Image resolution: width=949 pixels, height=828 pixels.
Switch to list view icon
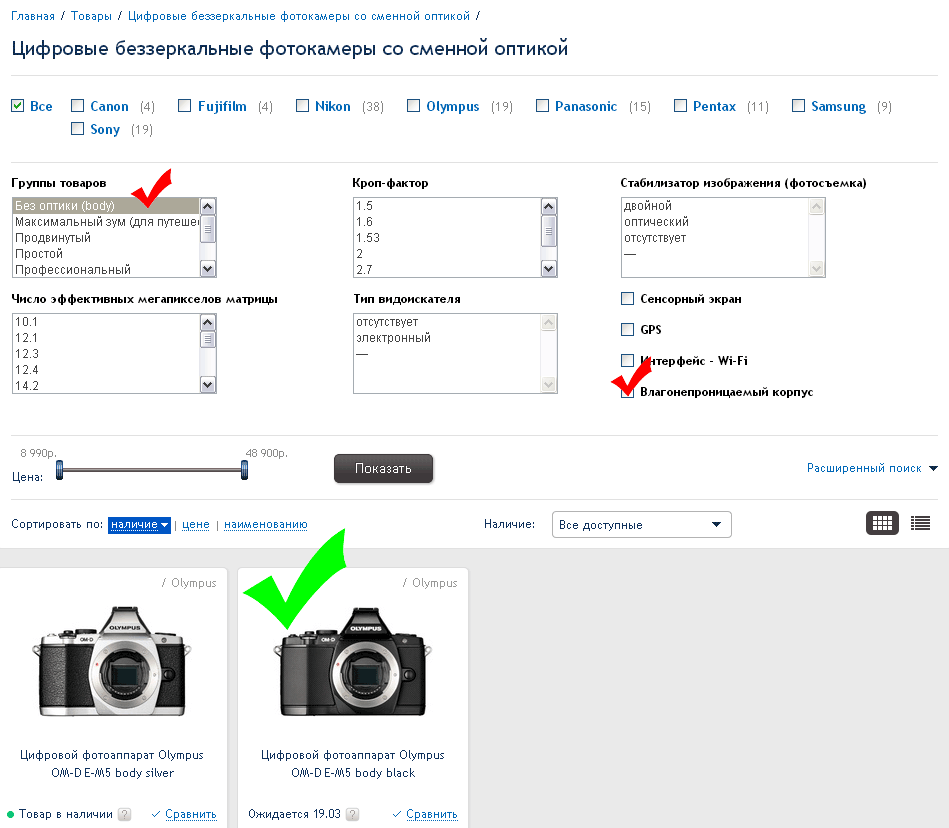click(920, 523)
